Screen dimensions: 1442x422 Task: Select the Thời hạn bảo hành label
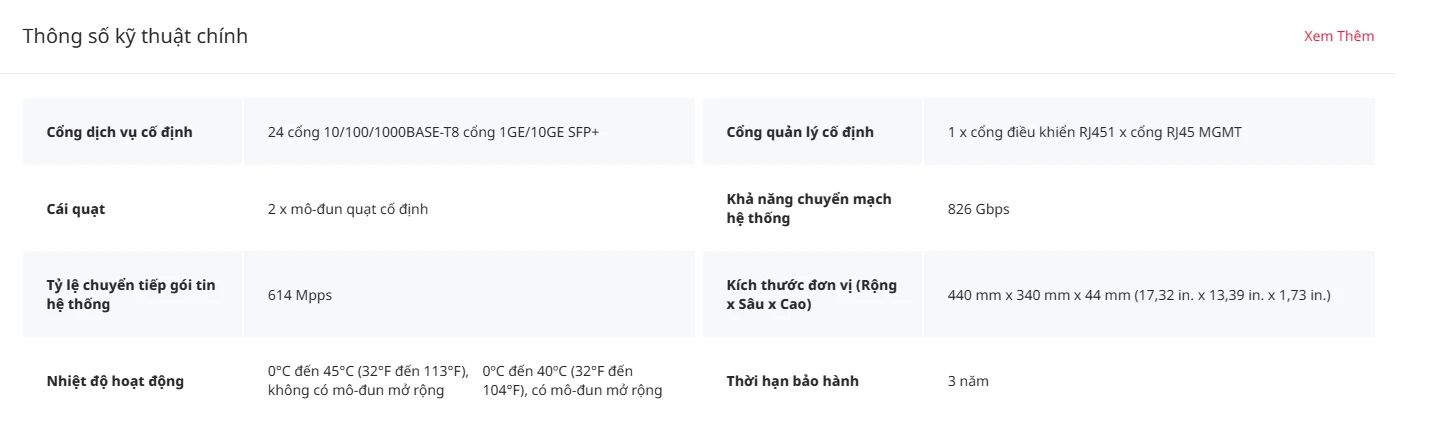793,381
